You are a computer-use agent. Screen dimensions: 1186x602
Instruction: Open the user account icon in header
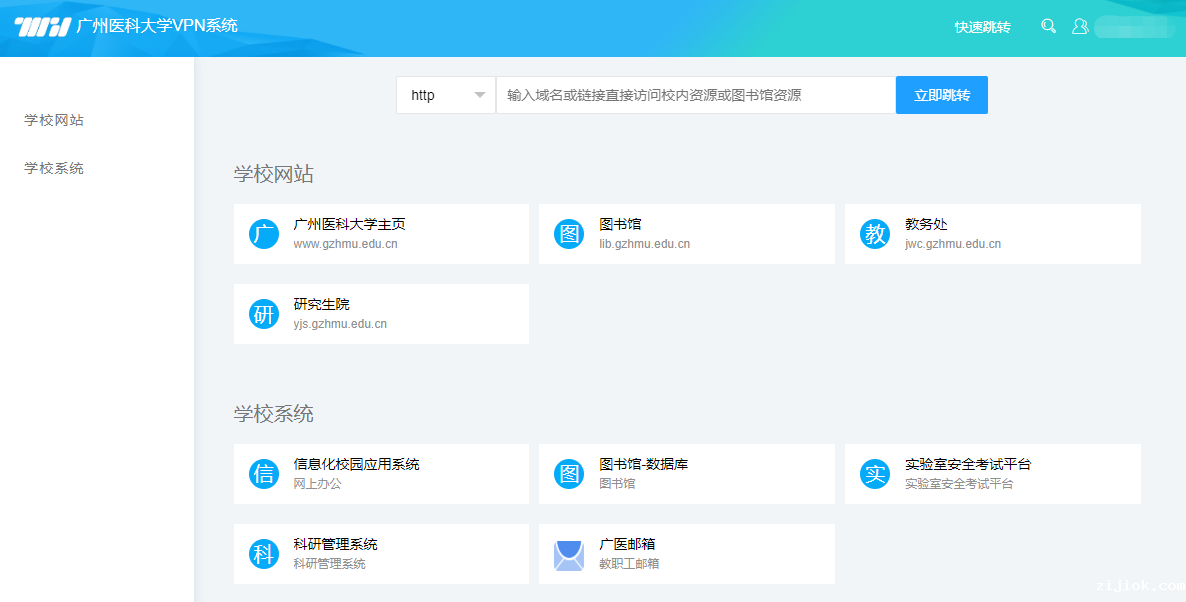click(1080, 27)
